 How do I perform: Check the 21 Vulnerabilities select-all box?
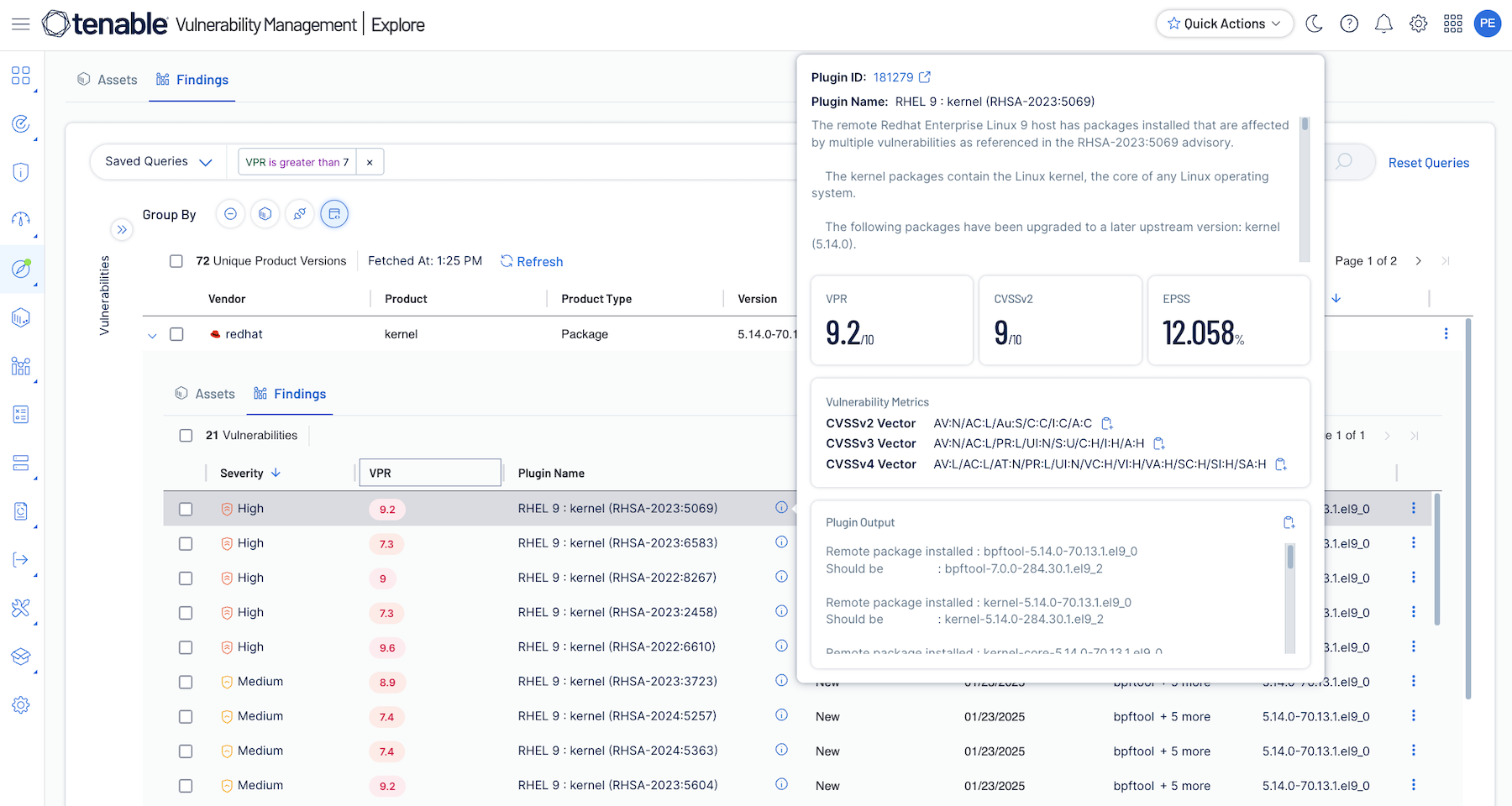[186, 436]
